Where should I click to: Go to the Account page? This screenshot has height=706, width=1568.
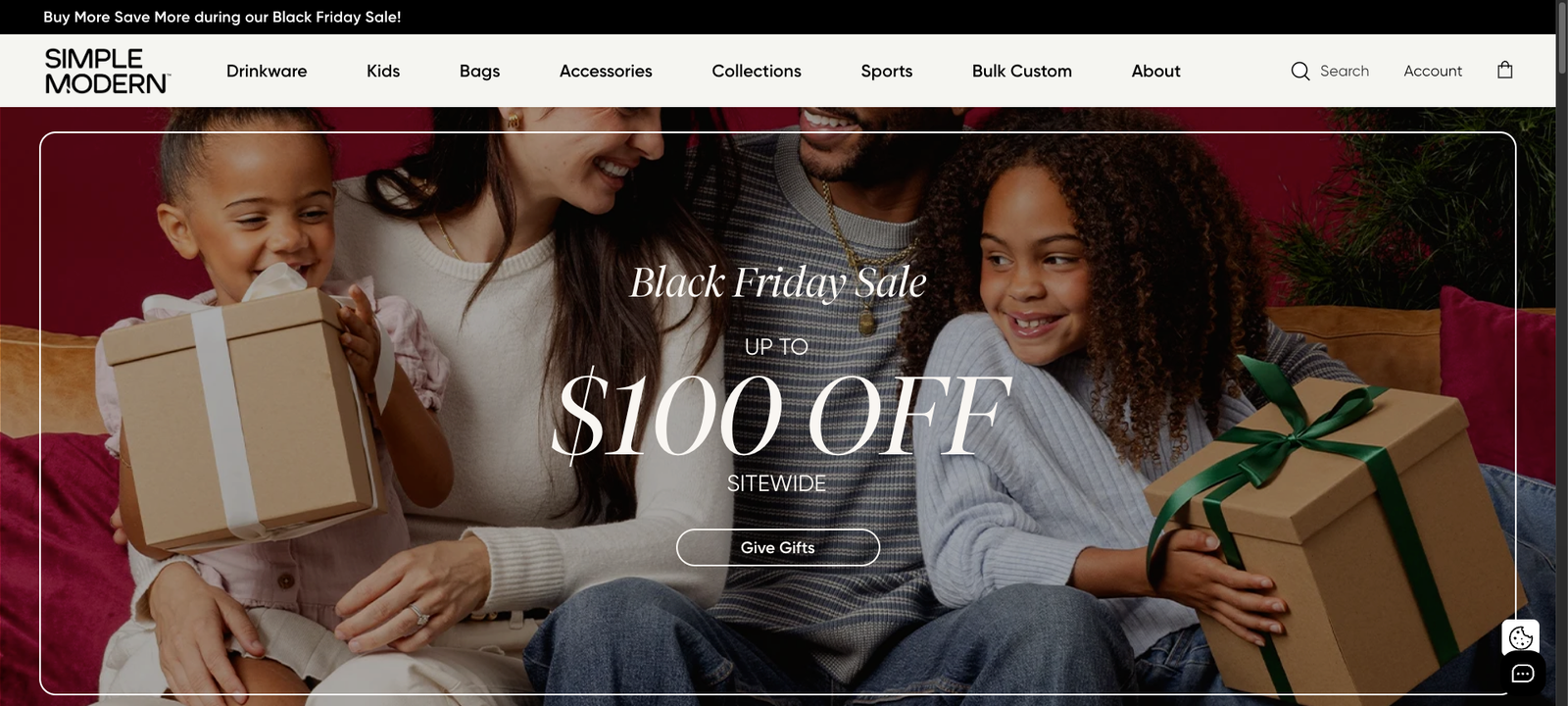click(1433, 71)
